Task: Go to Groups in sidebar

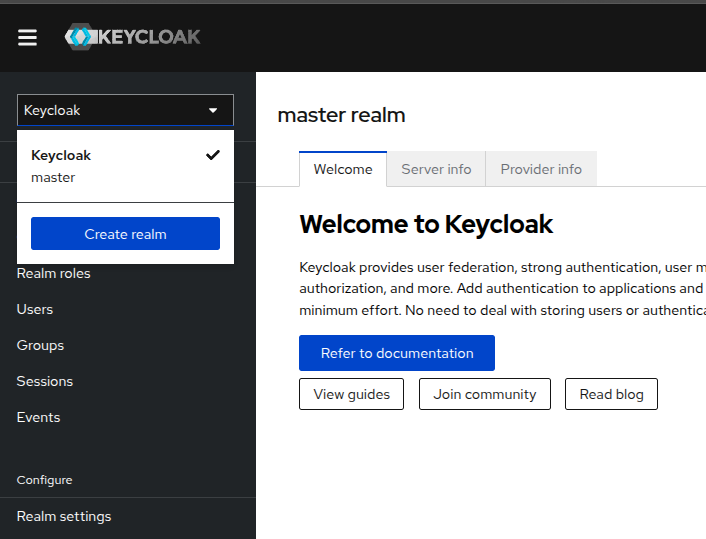Action: (40, 345)
